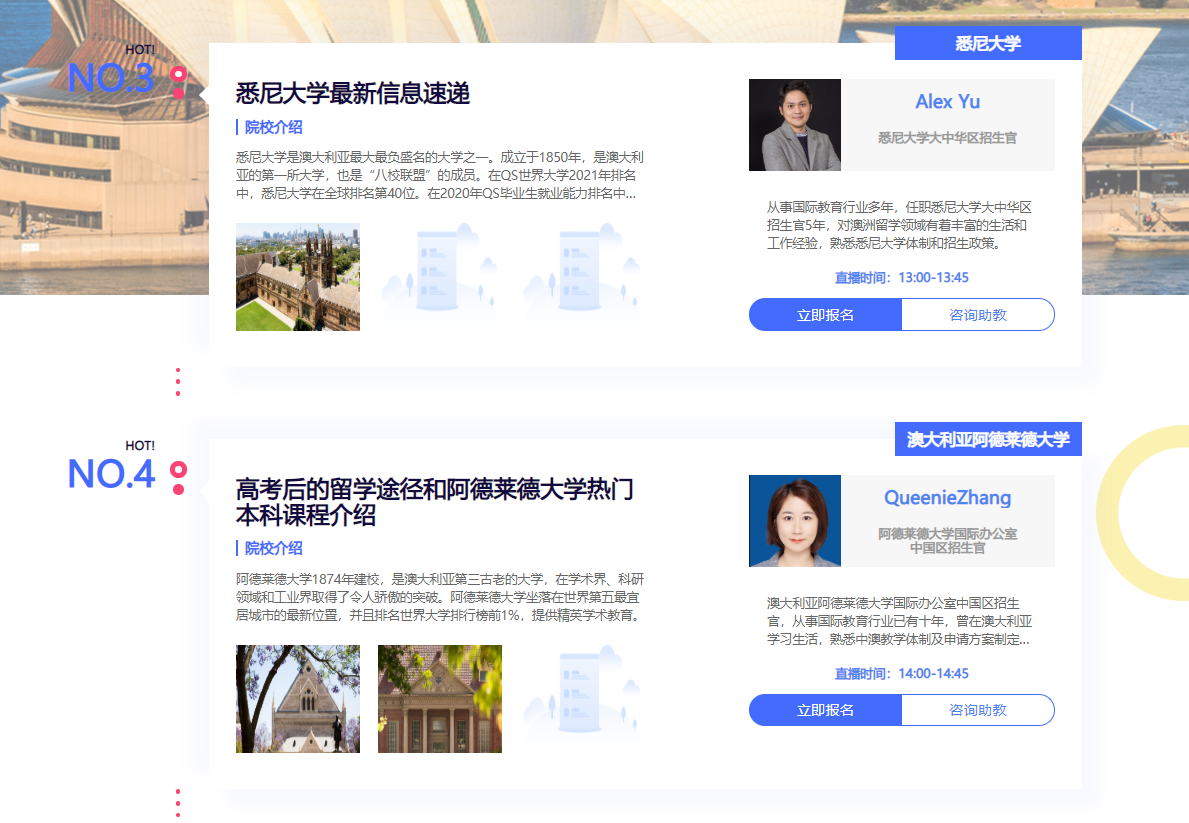Viewport: 1189px width, 823px height.
Task: Click the HOT! label above NO.3
Action: (140, 49)
